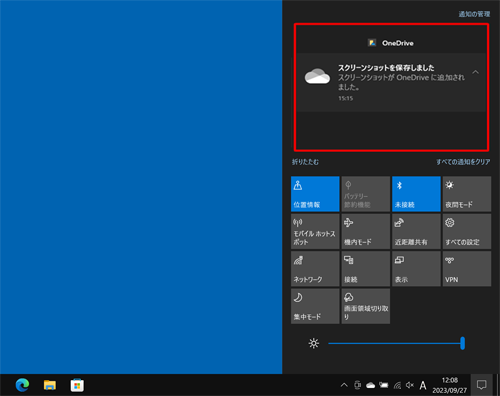This screenshot has width=500, height=396.
Task: Click the small OneDrive header app icon
Action: (372, 43)
